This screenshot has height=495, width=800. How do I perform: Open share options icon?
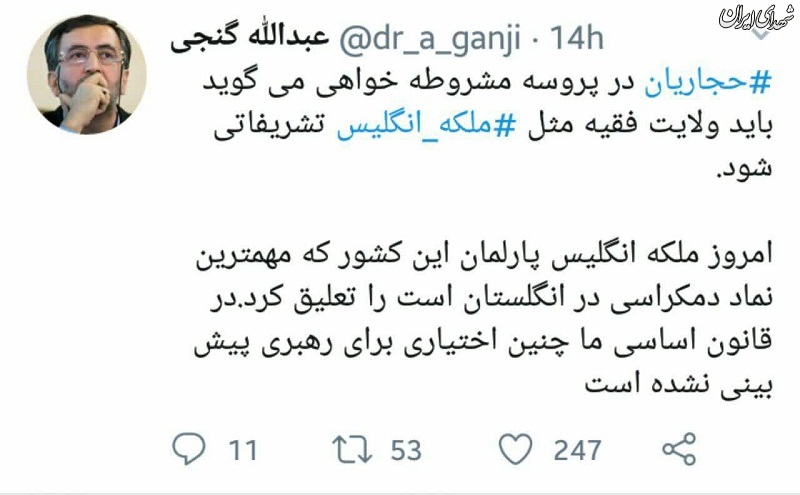pyautogui.click(x=679, y=449)
